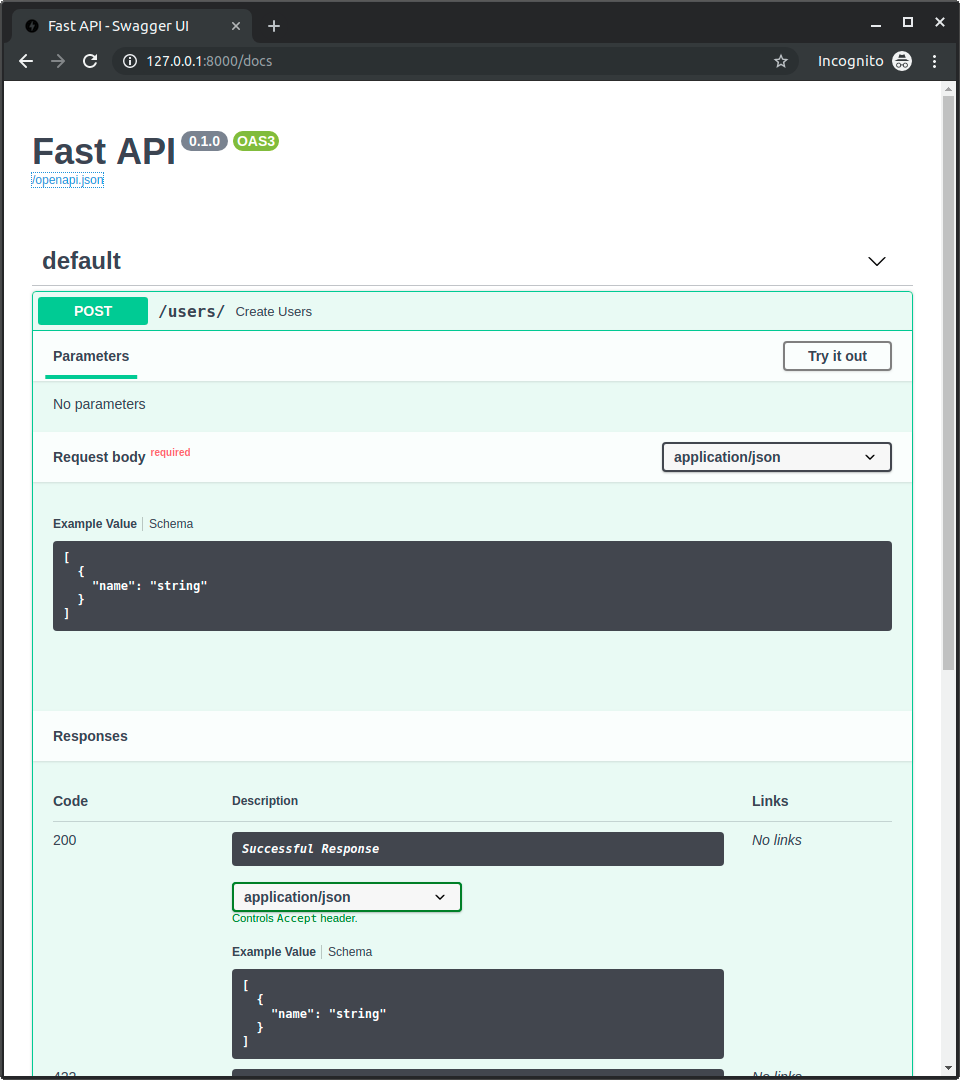Collapse the default section chevron
Image resolution: width=960 pixels, height=1080 pixels.
click(x=877, y=261)
